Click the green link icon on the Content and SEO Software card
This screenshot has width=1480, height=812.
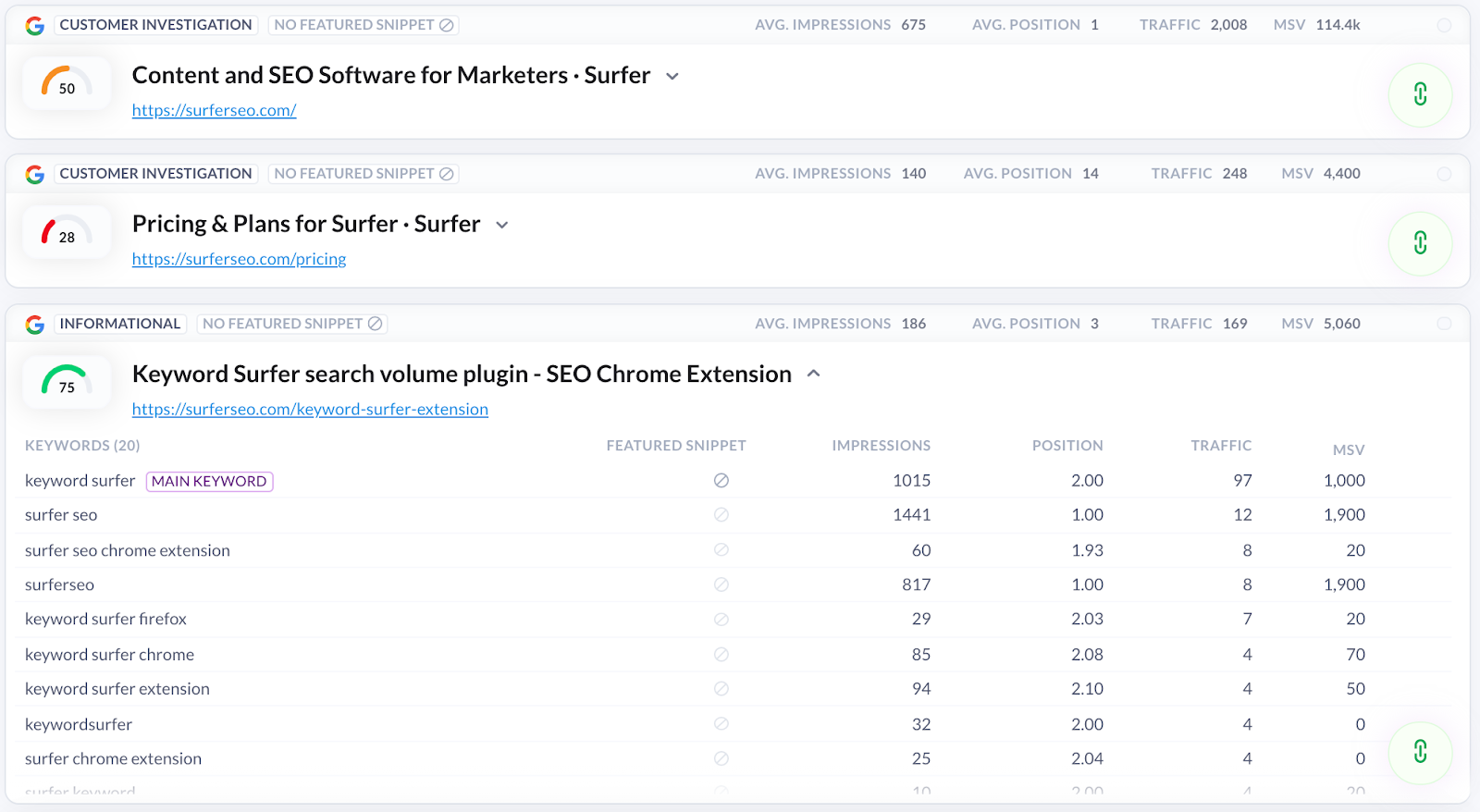pyautogui.click(x=1420, y=94)
